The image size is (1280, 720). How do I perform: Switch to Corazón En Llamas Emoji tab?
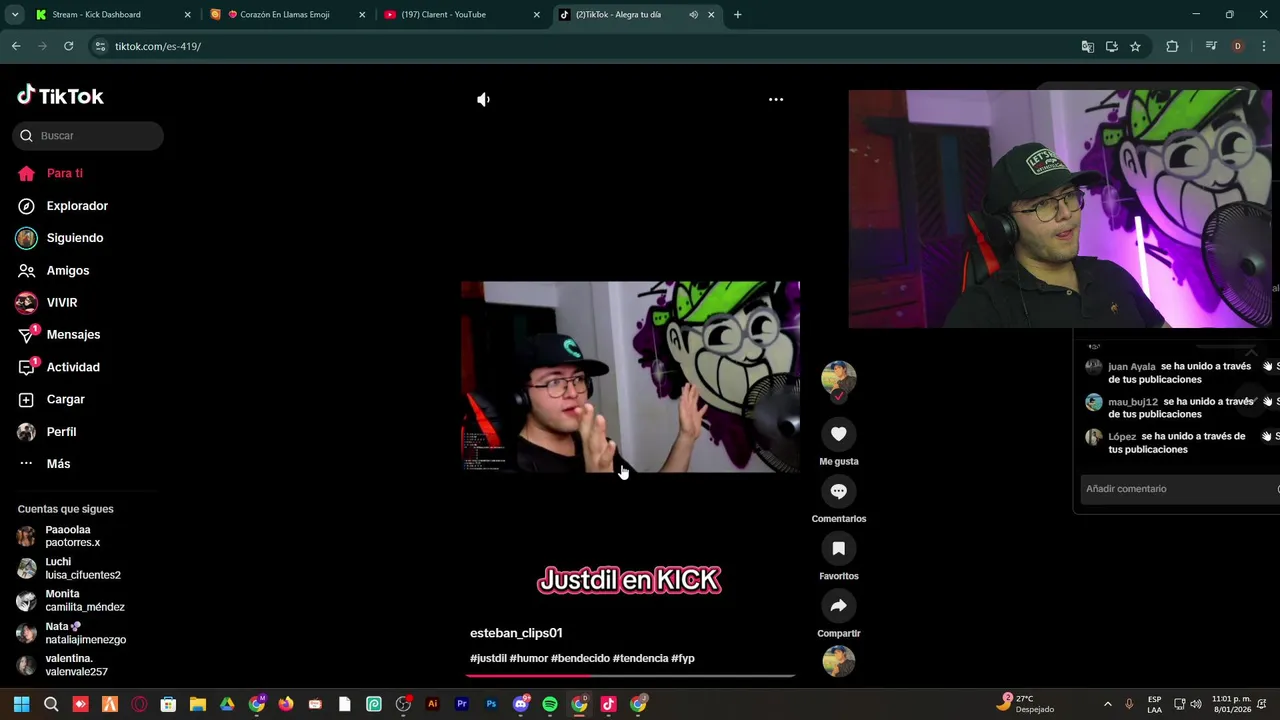point(286,15)
